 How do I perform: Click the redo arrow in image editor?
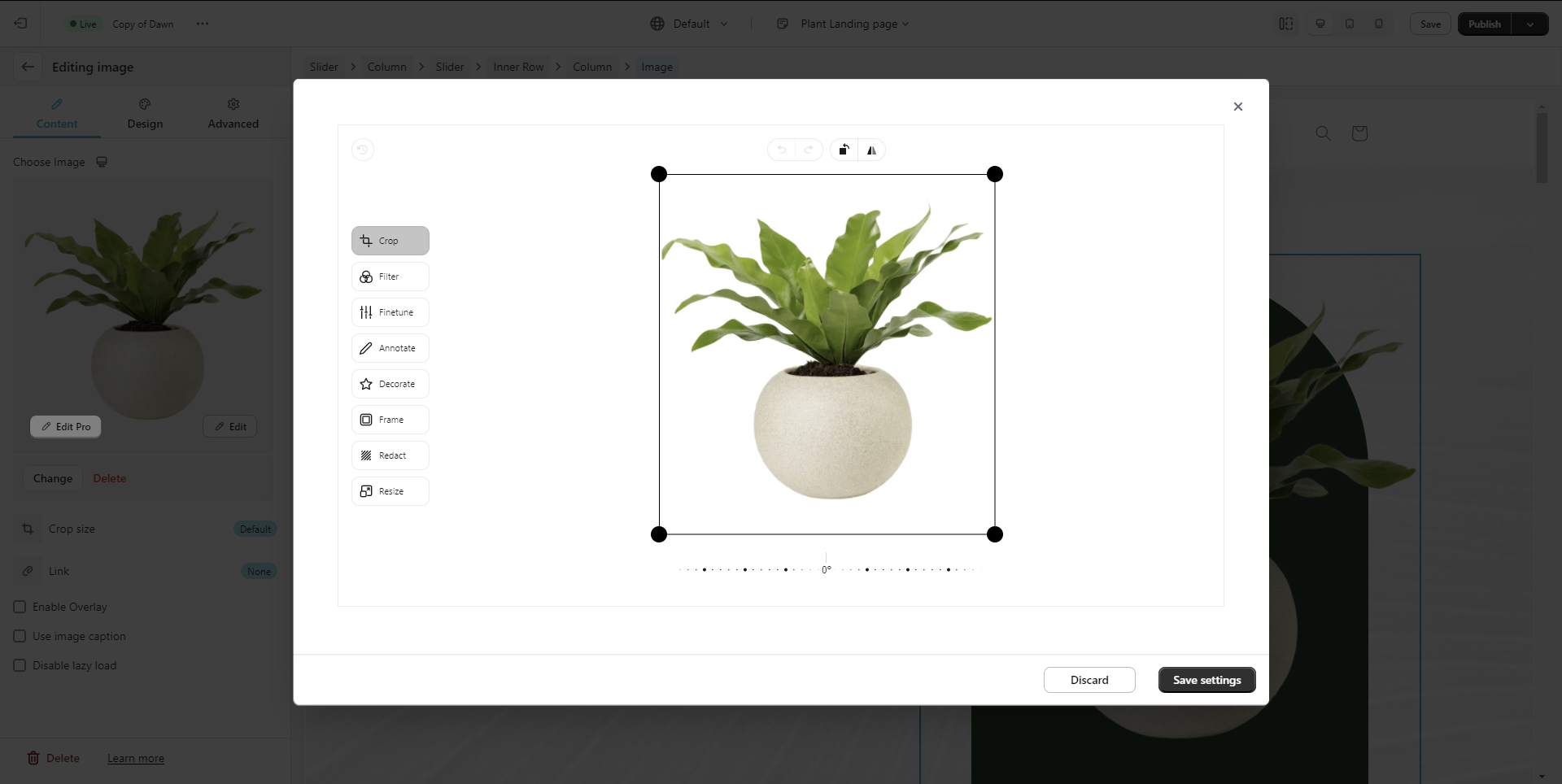[x=809, y=150]
